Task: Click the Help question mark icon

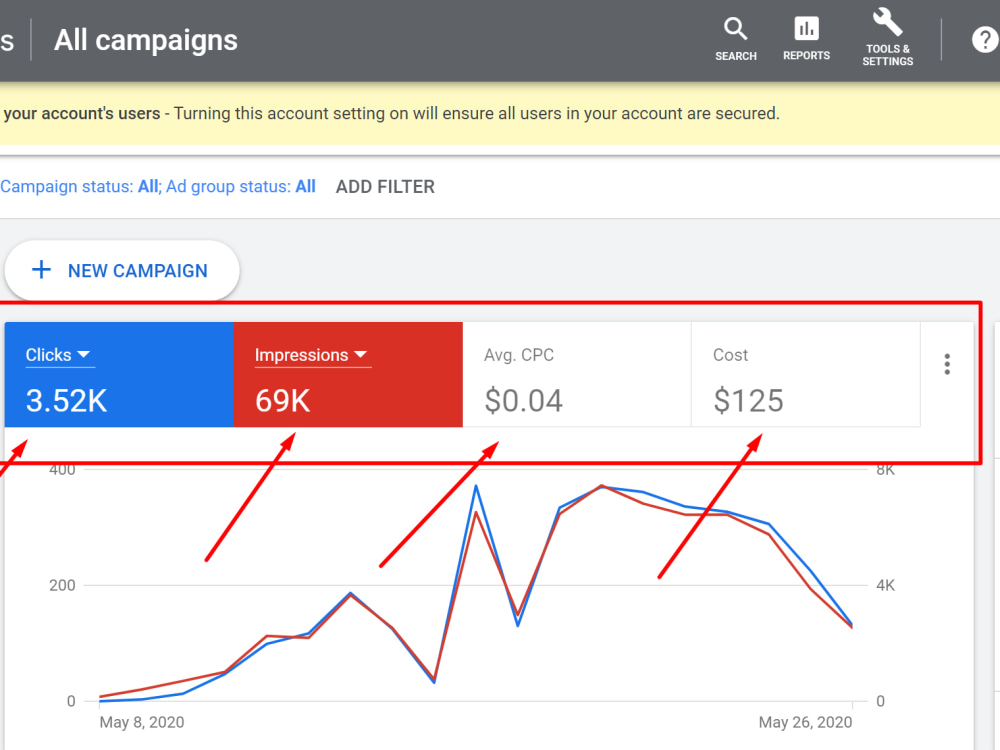Action: [985, 40]
